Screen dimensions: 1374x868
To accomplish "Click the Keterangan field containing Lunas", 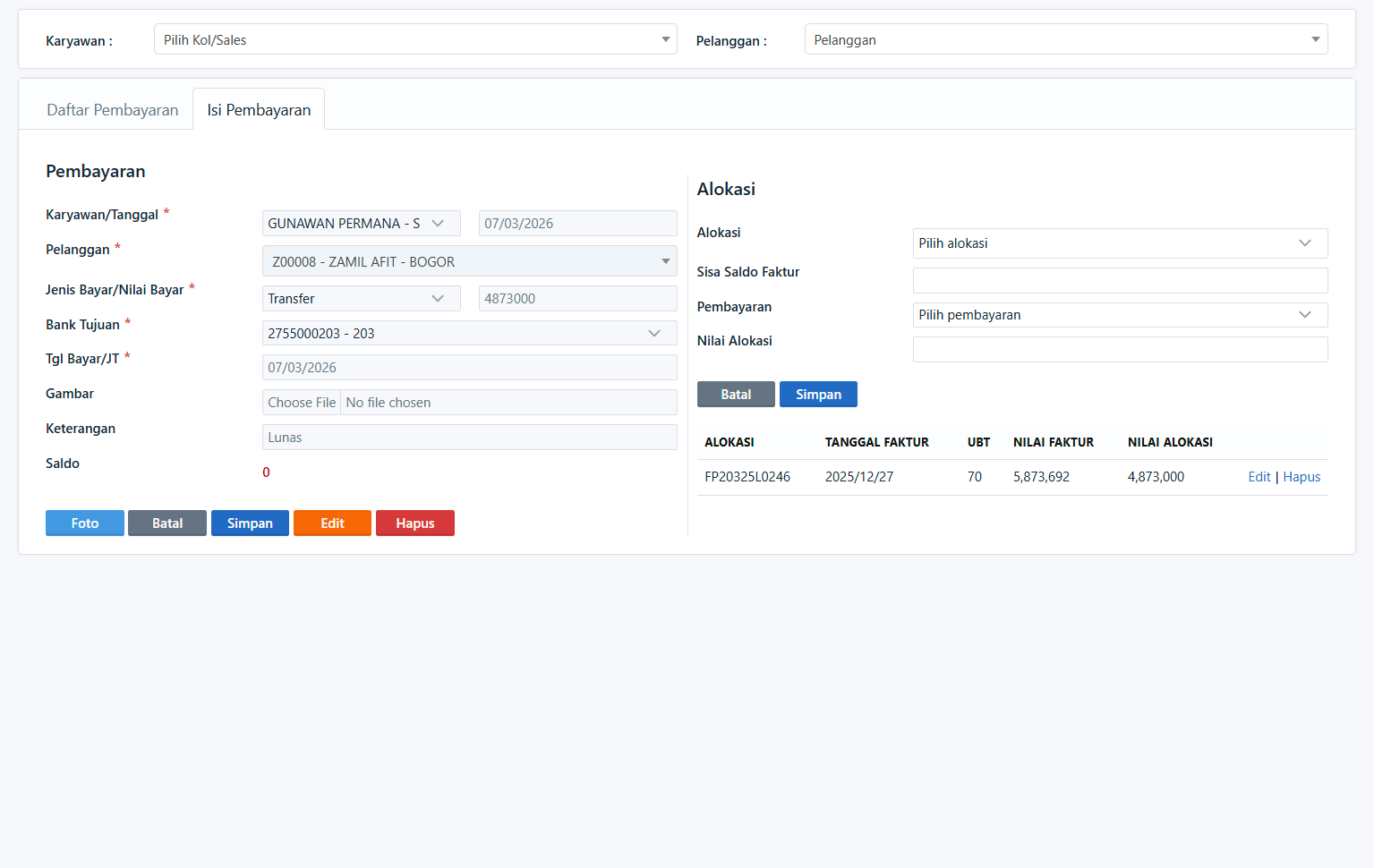I will [x=469, y=438].
